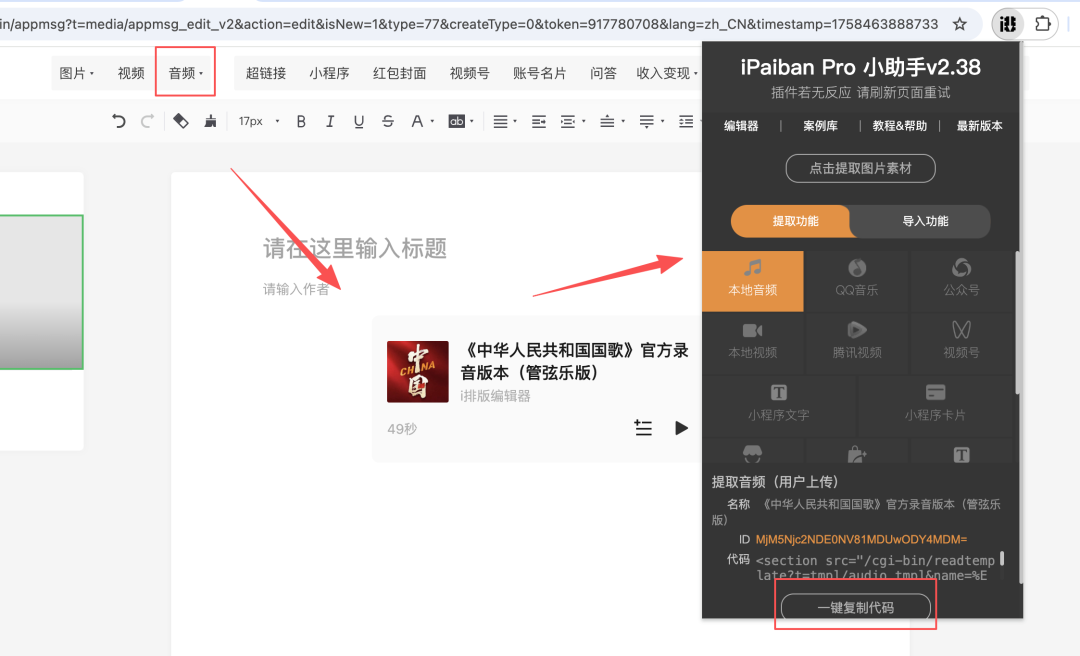Viewport: 1080px width, 656px height.
Task: Click the green-bordered article cover thumbnail
Action: [x=41, y=292]
